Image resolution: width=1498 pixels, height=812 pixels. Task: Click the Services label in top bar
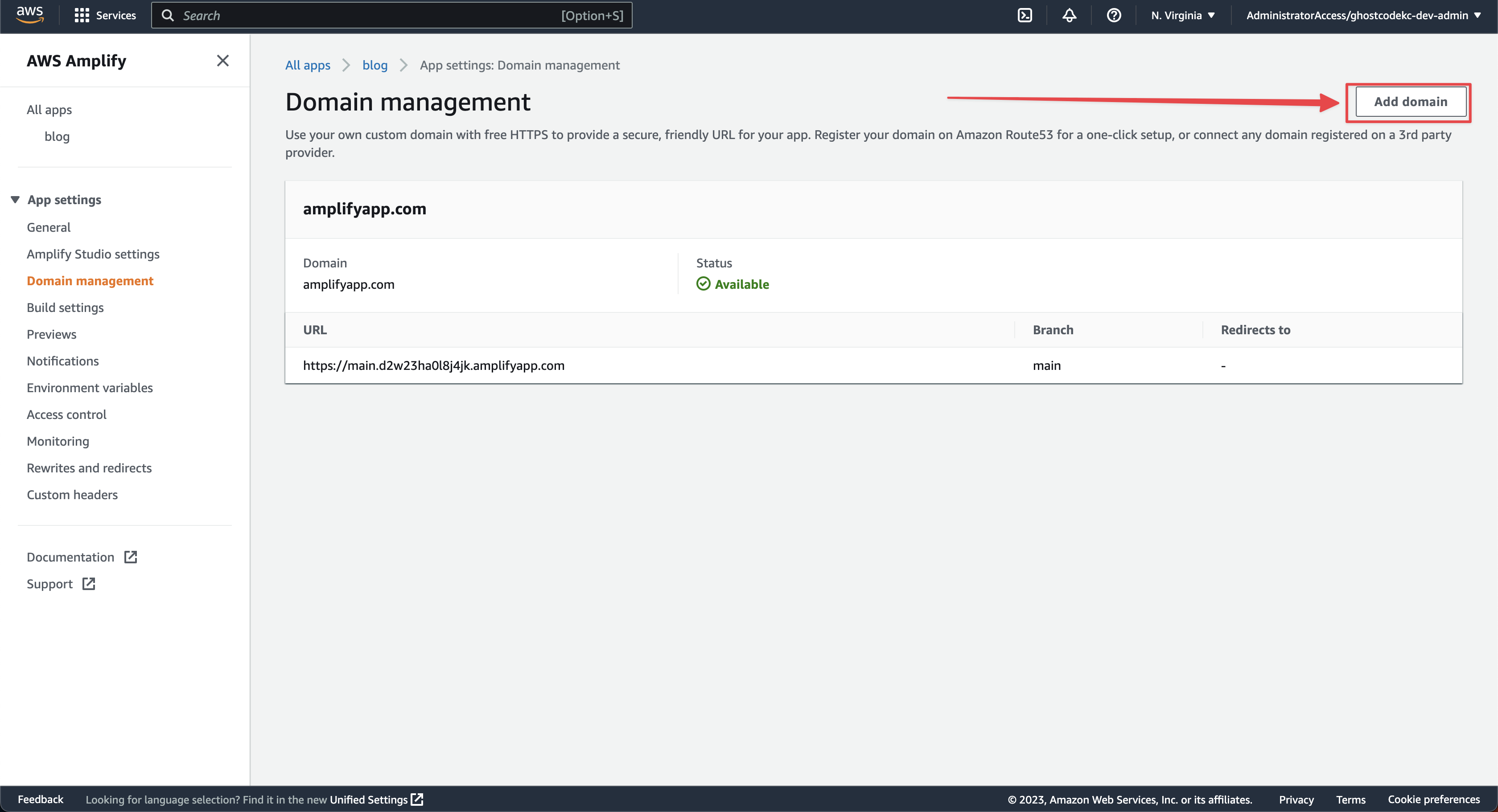coord(116,16)
